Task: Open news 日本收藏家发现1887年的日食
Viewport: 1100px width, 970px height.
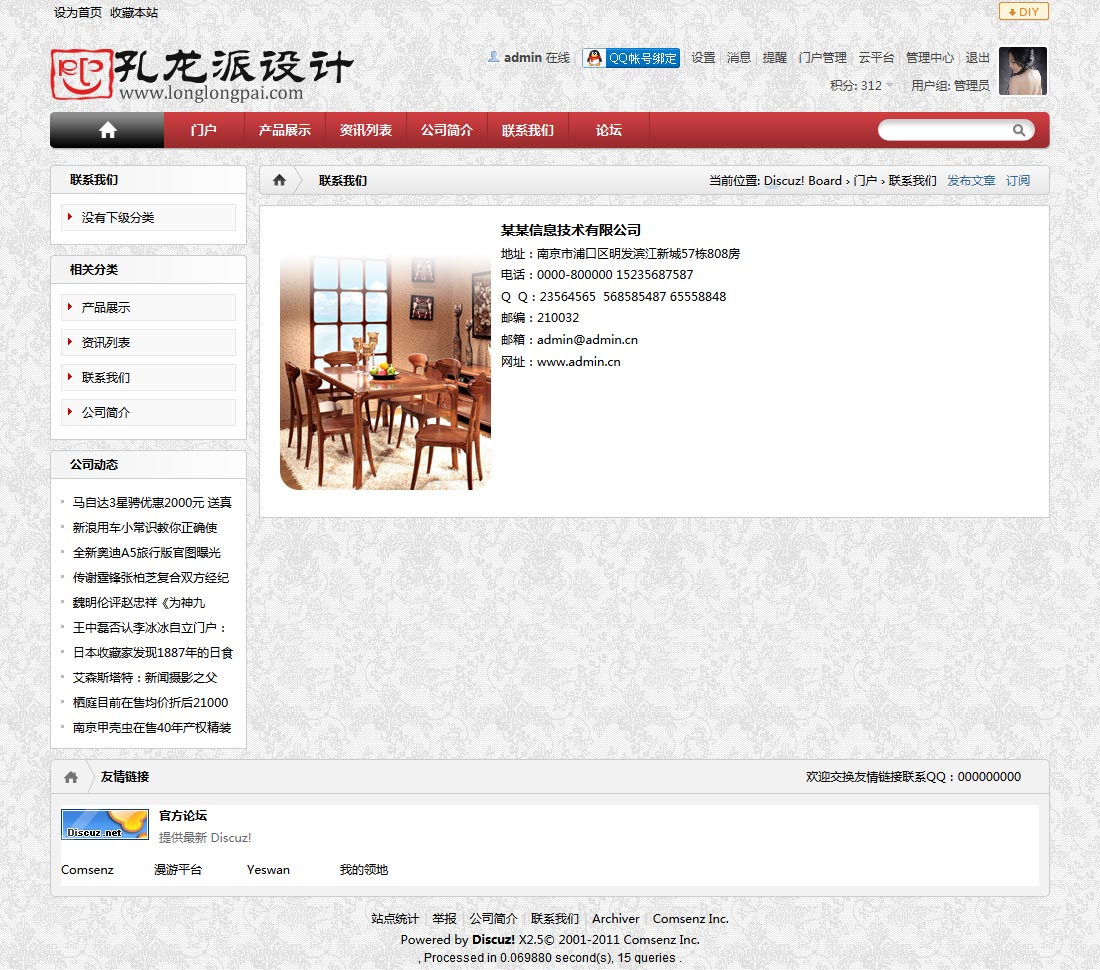Action: (x=153, y=652)
